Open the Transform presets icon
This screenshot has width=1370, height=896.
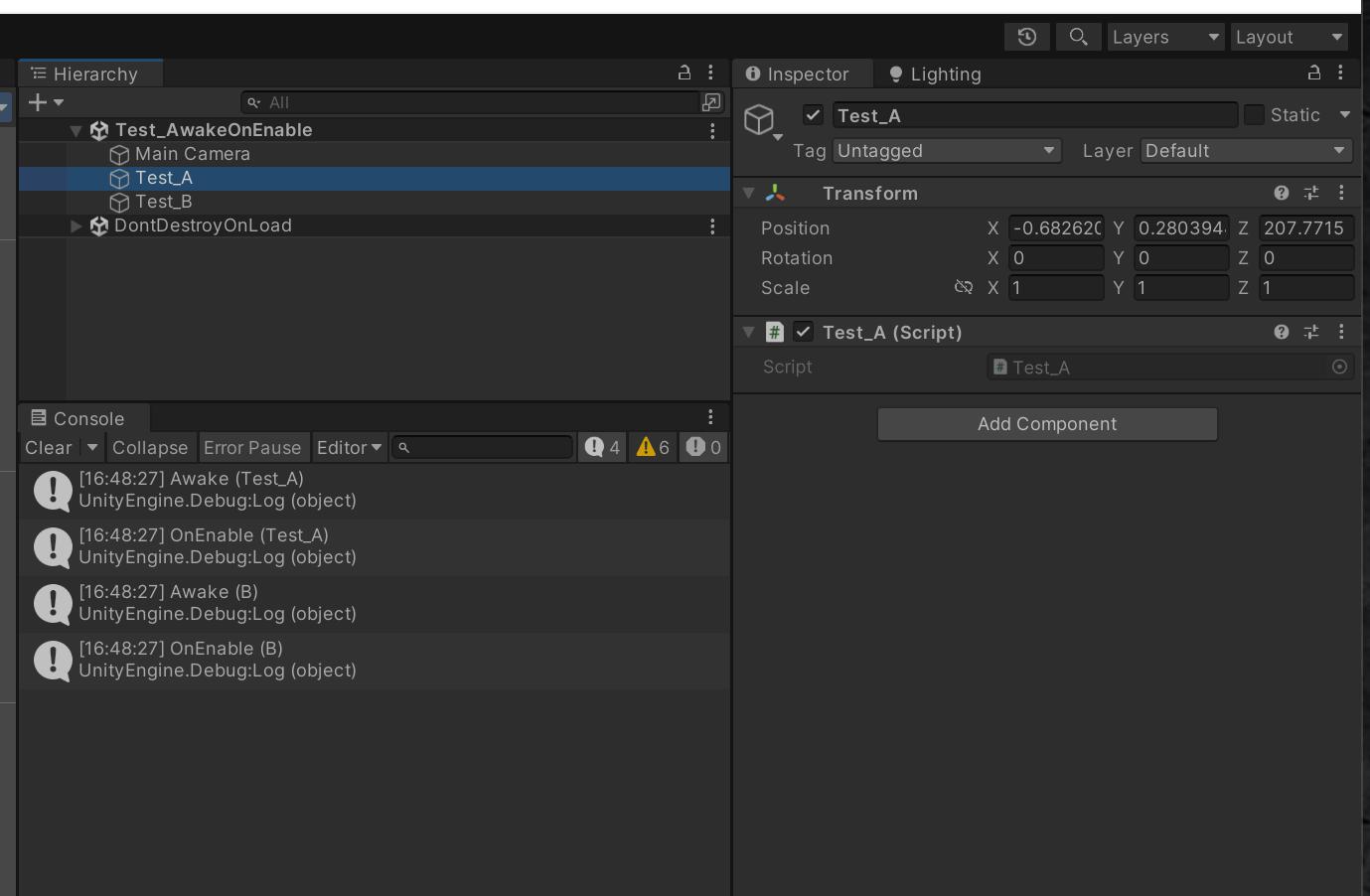coord(1311,193)
